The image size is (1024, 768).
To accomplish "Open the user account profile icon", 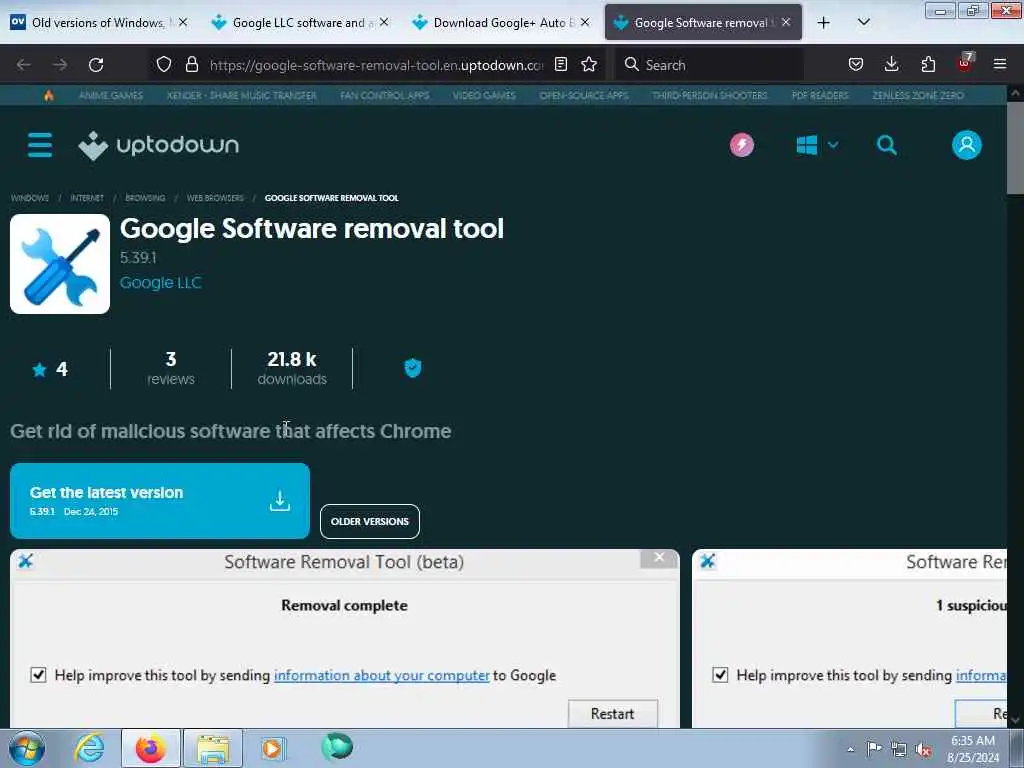I will pos(967,145).
